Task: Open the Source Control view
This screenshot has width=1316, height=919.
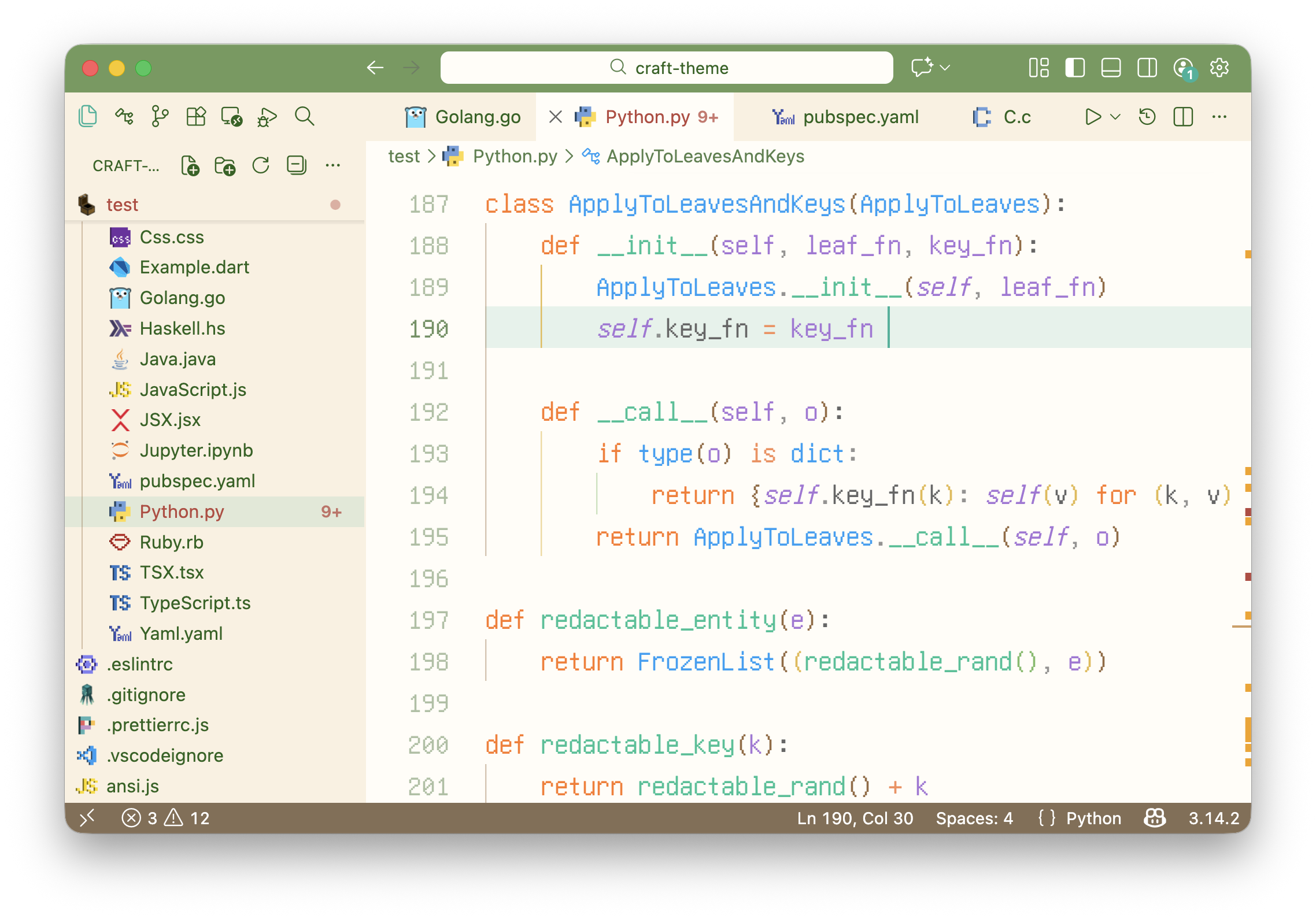Action: (160, 117)
